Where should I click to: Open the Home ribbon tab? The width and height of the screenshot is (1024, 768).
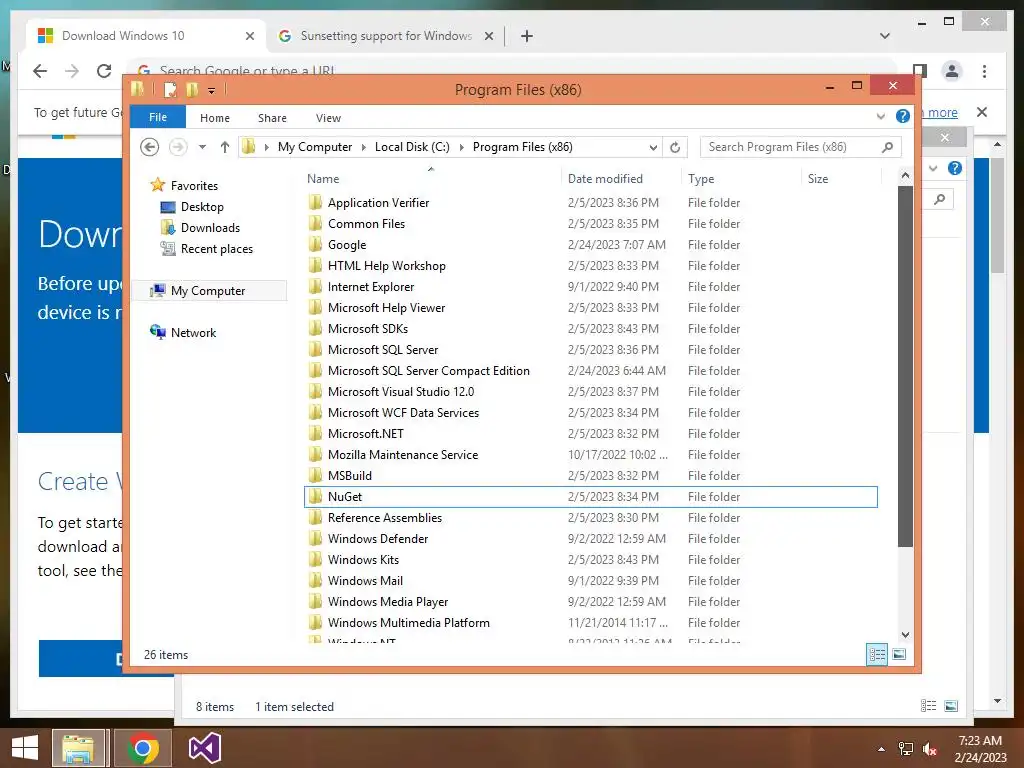pyautogui.click(x=215, y=118)
